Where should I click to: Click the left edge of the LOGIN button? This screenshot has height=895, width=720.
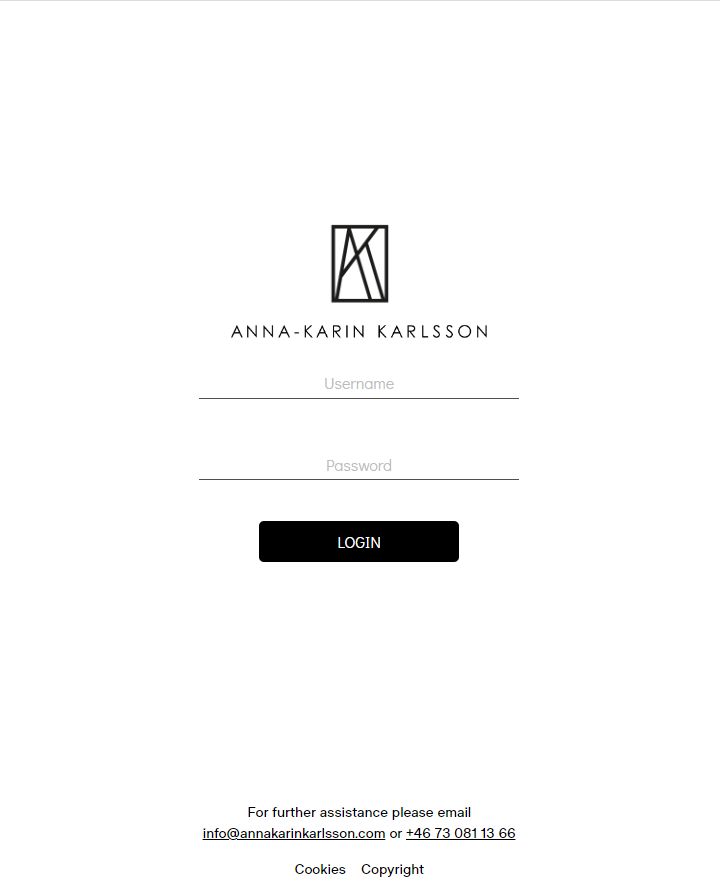(266, 541)
